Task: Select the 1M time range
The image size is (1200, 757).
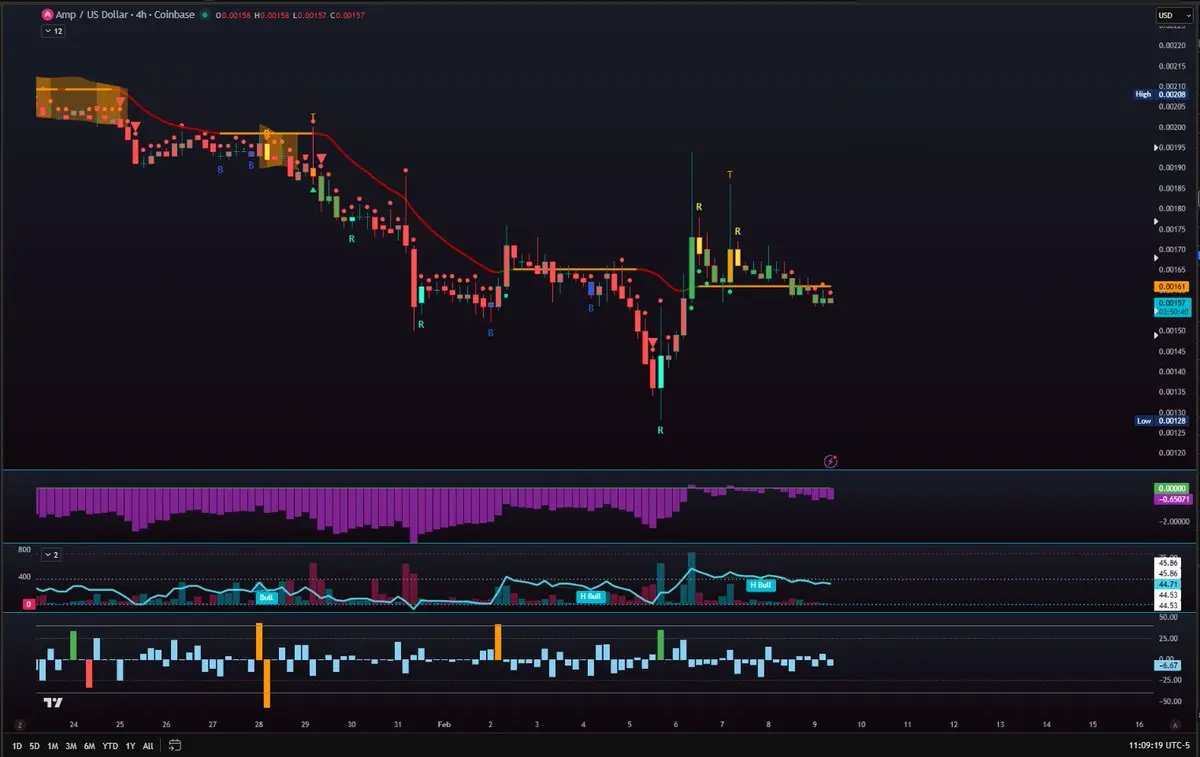Action: [52, 745]
